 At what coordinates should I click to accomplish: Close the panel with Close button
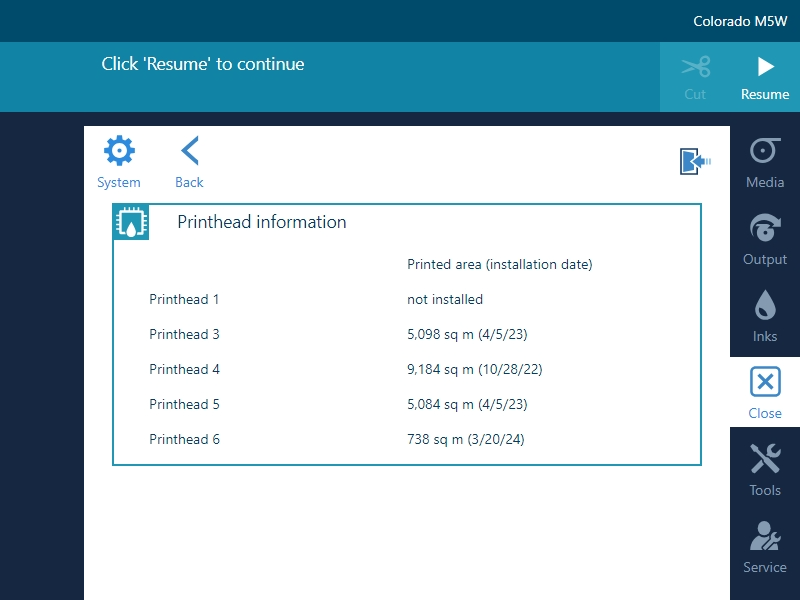point(765,393)
